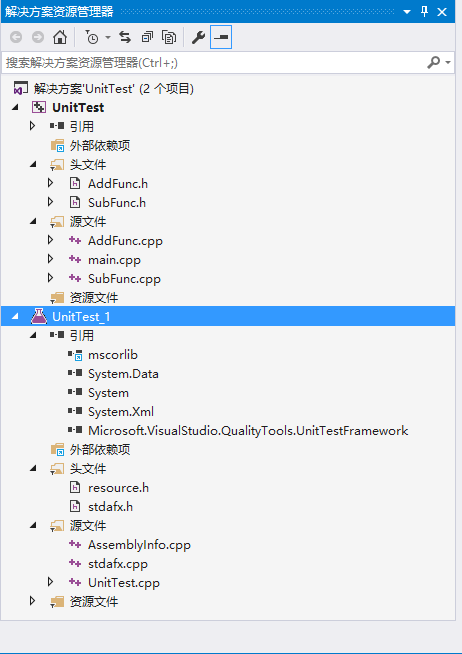The height and width of the screenshot is (654, 462).
Task: Click the solution 'UnitTest' root icon
Action: 20,88
